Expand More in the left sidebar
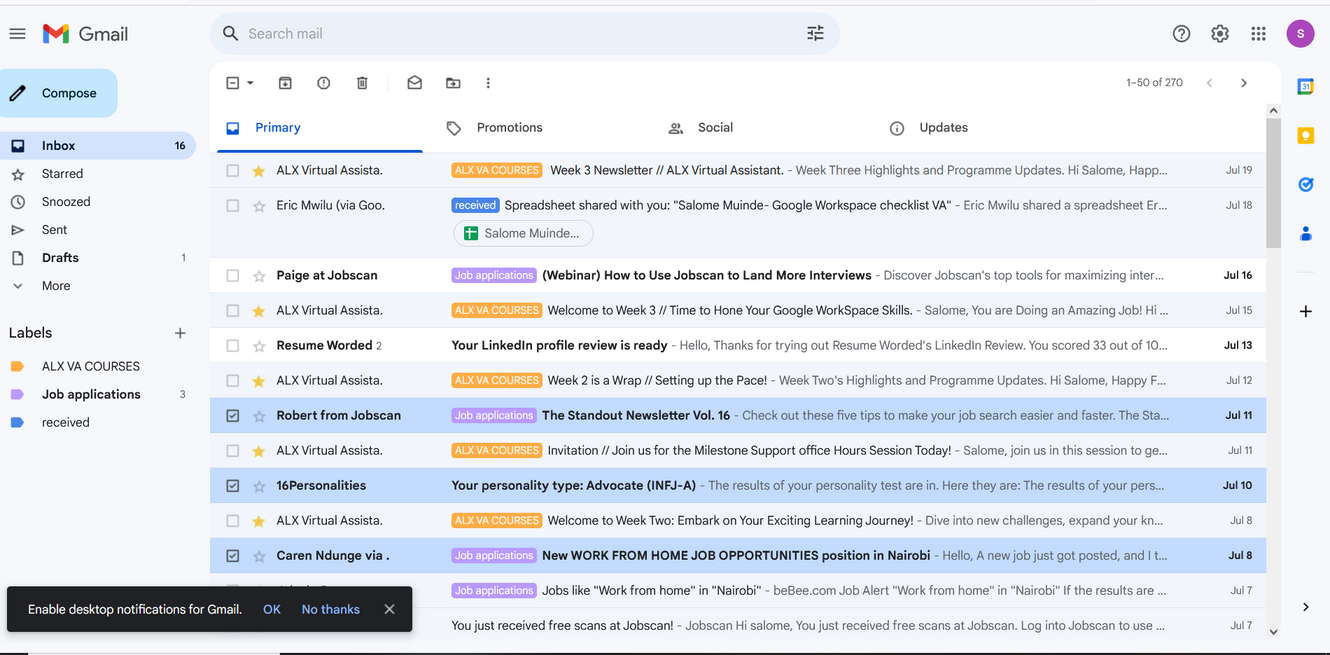Image resolution: width=1330 pixels, height=655 pixels. click(x=56, y=286)
